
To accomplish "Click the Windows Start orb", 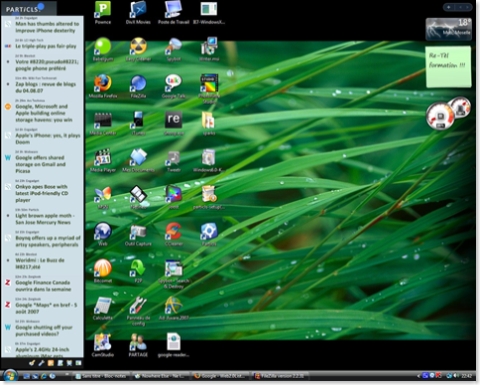I will pos(10,376).
